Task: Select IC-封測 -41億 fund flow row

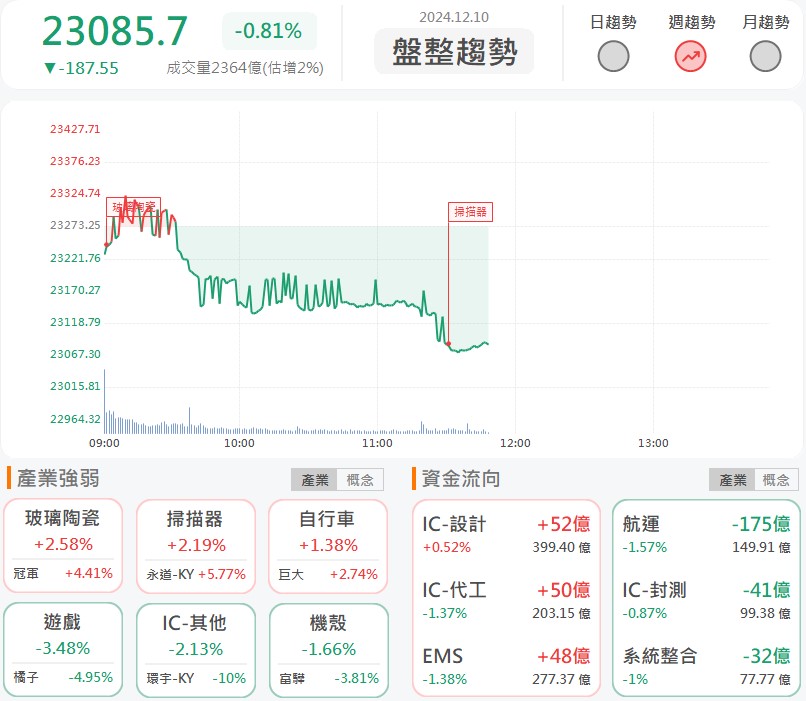Action: [x=706, y=600]
